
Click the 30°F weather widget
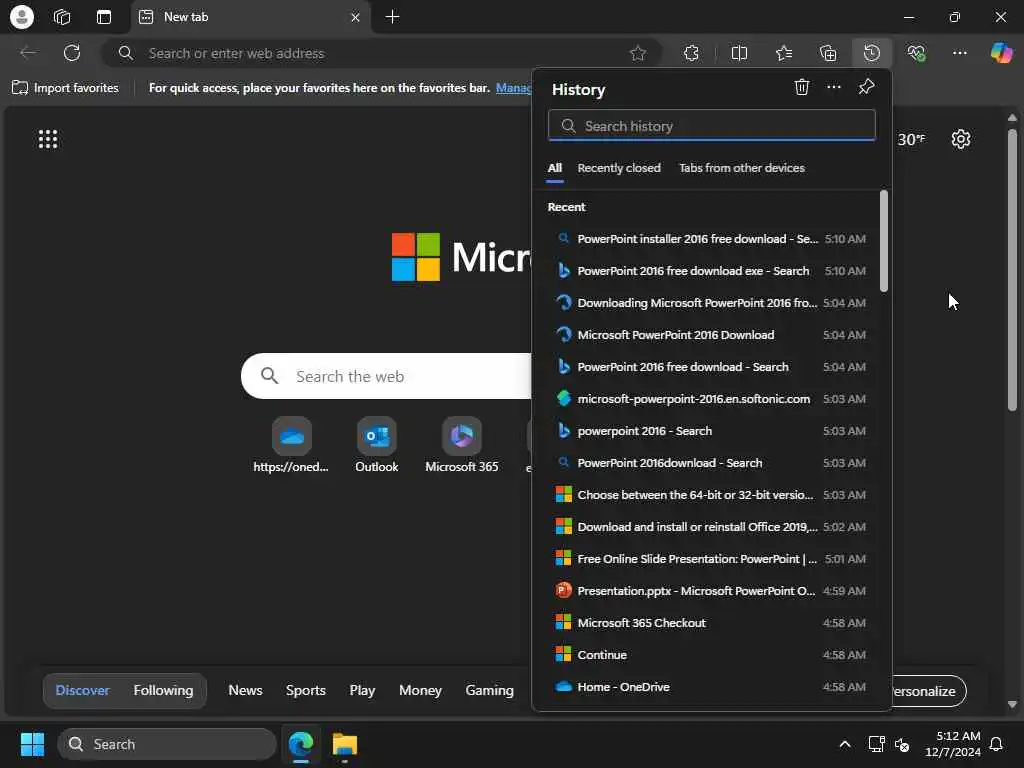[911, 139]
